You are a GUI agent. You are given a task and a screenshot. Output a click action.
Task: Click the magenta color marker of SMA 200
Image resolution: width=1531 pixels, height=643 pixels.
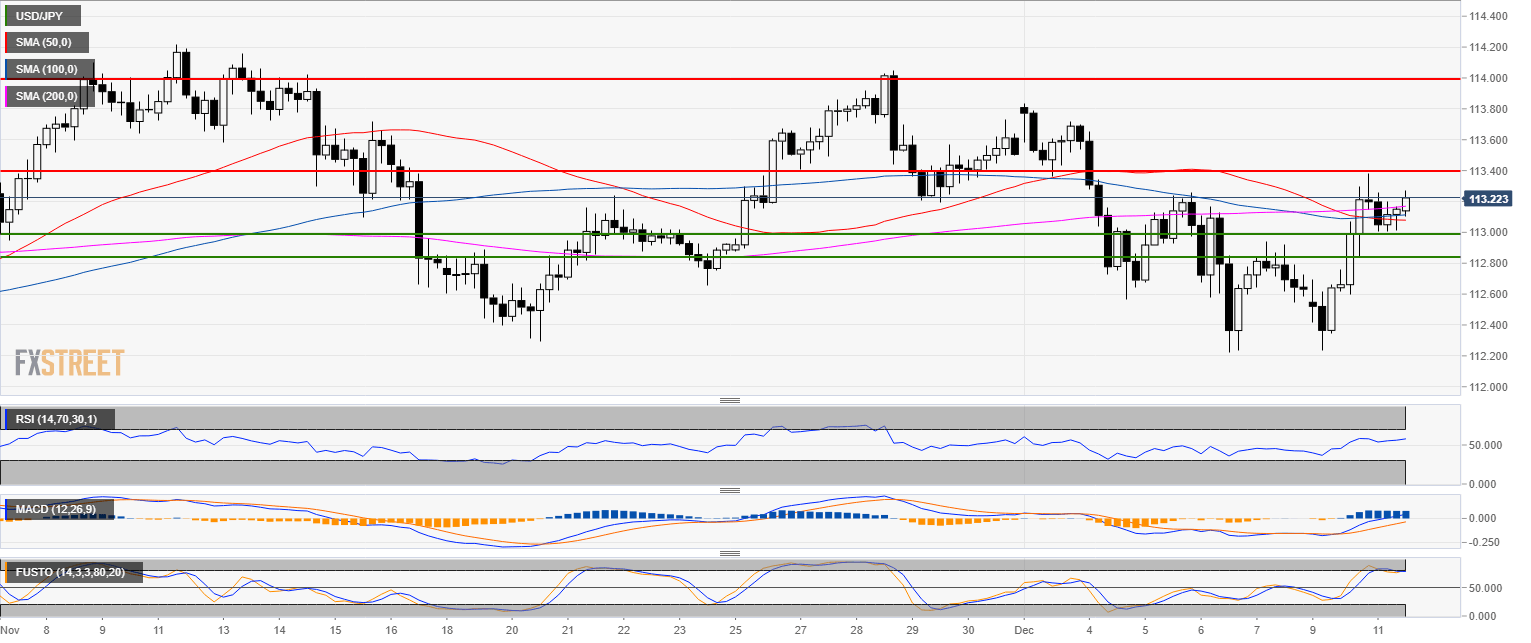tap(7, 96)
